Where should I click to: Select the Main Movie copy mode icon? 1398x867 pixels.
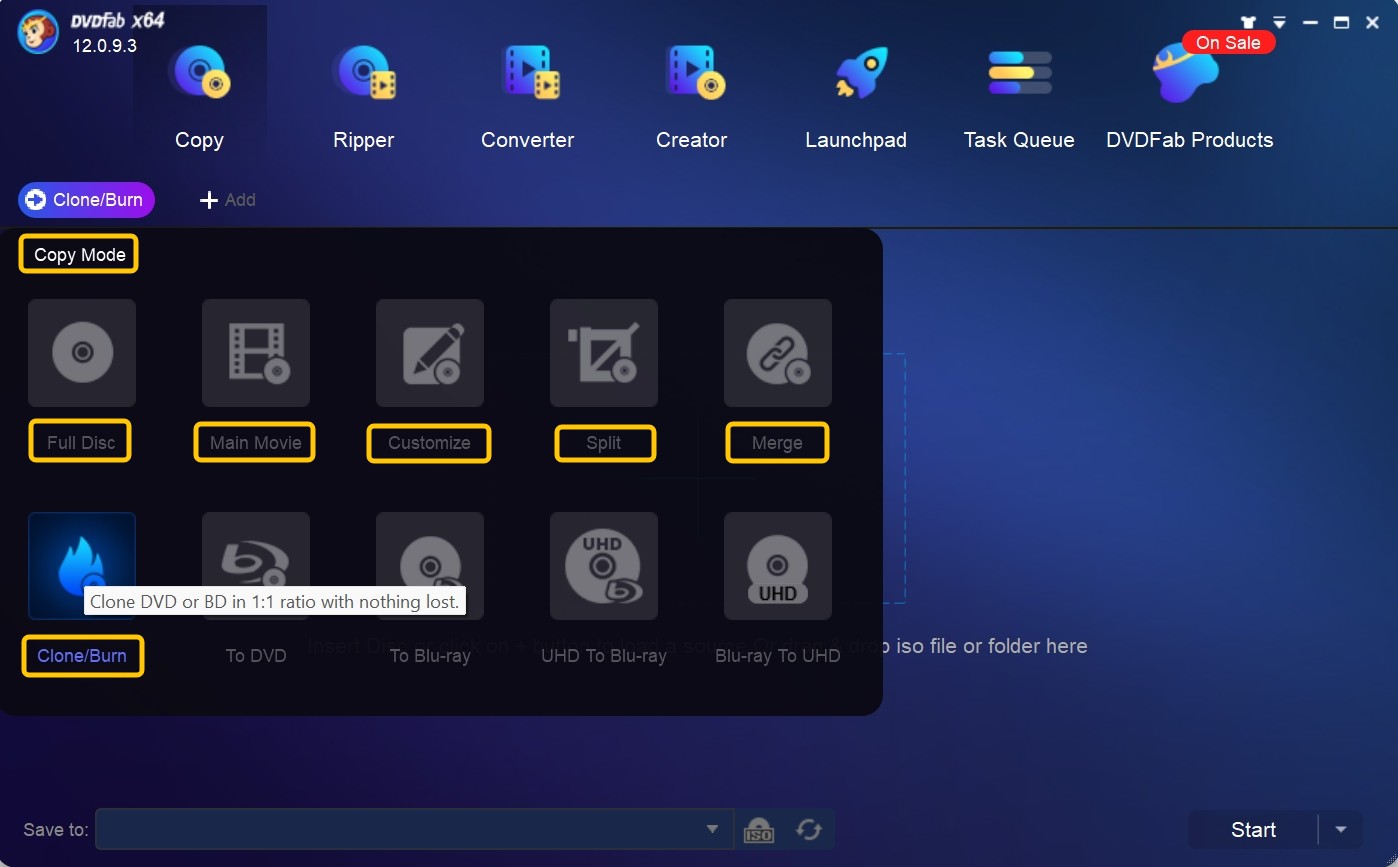point(256,353)
